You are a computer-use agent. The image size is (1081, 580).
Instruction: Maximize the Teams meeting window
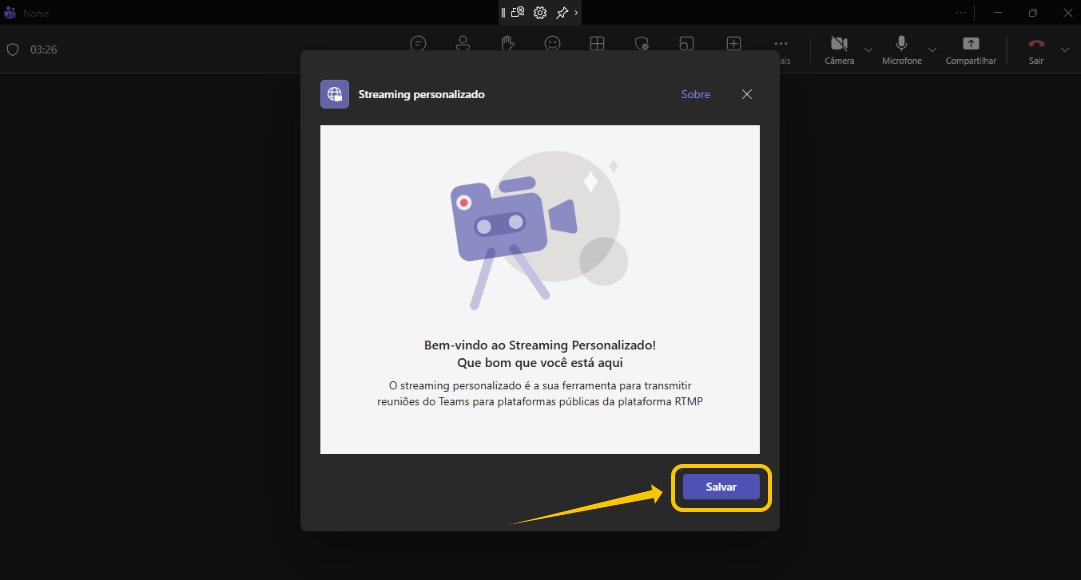click(x=1033, y=12)
